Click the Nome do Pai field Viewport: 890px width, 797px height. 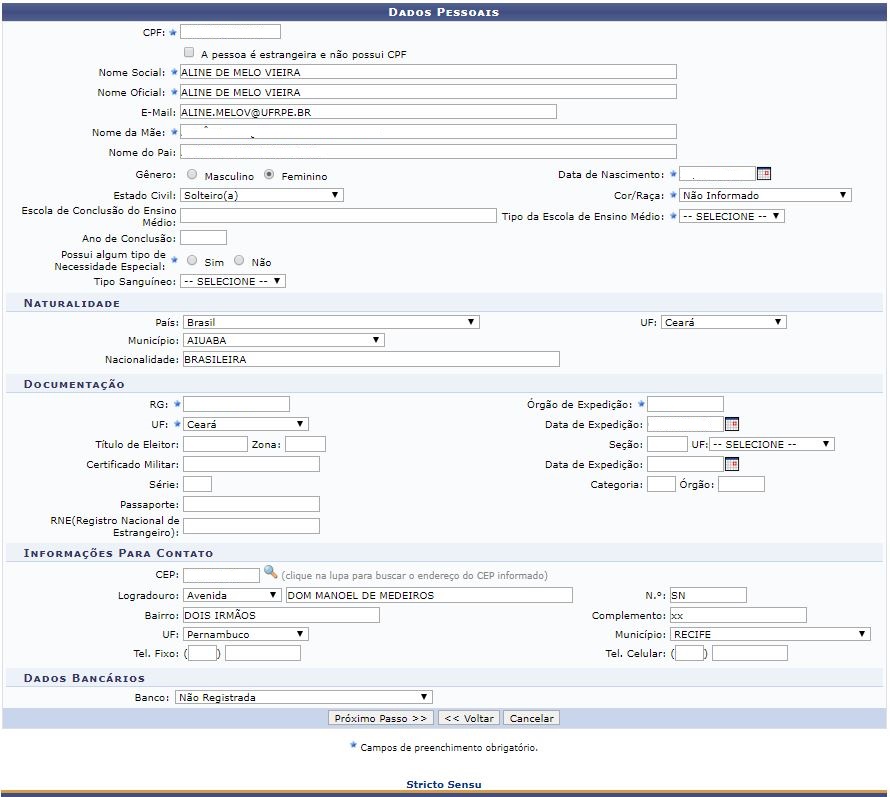tap(429, 152)
